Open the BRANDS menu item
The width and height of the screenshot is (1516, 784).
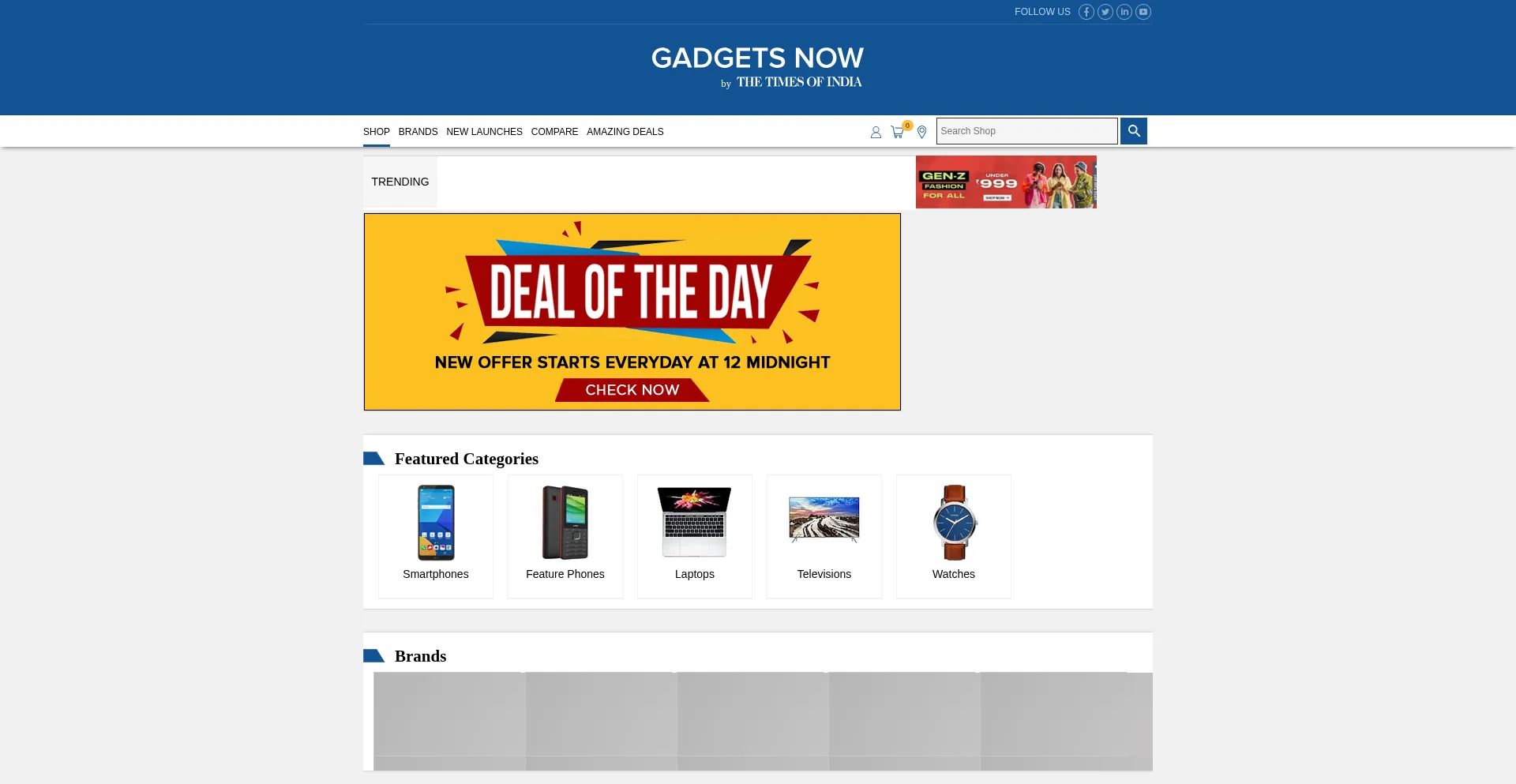point(418,132)
